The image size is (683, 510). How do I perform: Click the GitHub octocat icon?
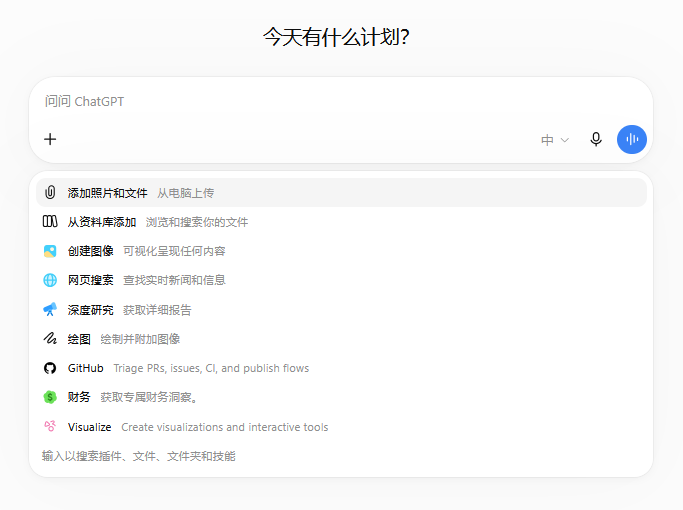tap(50, 368)
